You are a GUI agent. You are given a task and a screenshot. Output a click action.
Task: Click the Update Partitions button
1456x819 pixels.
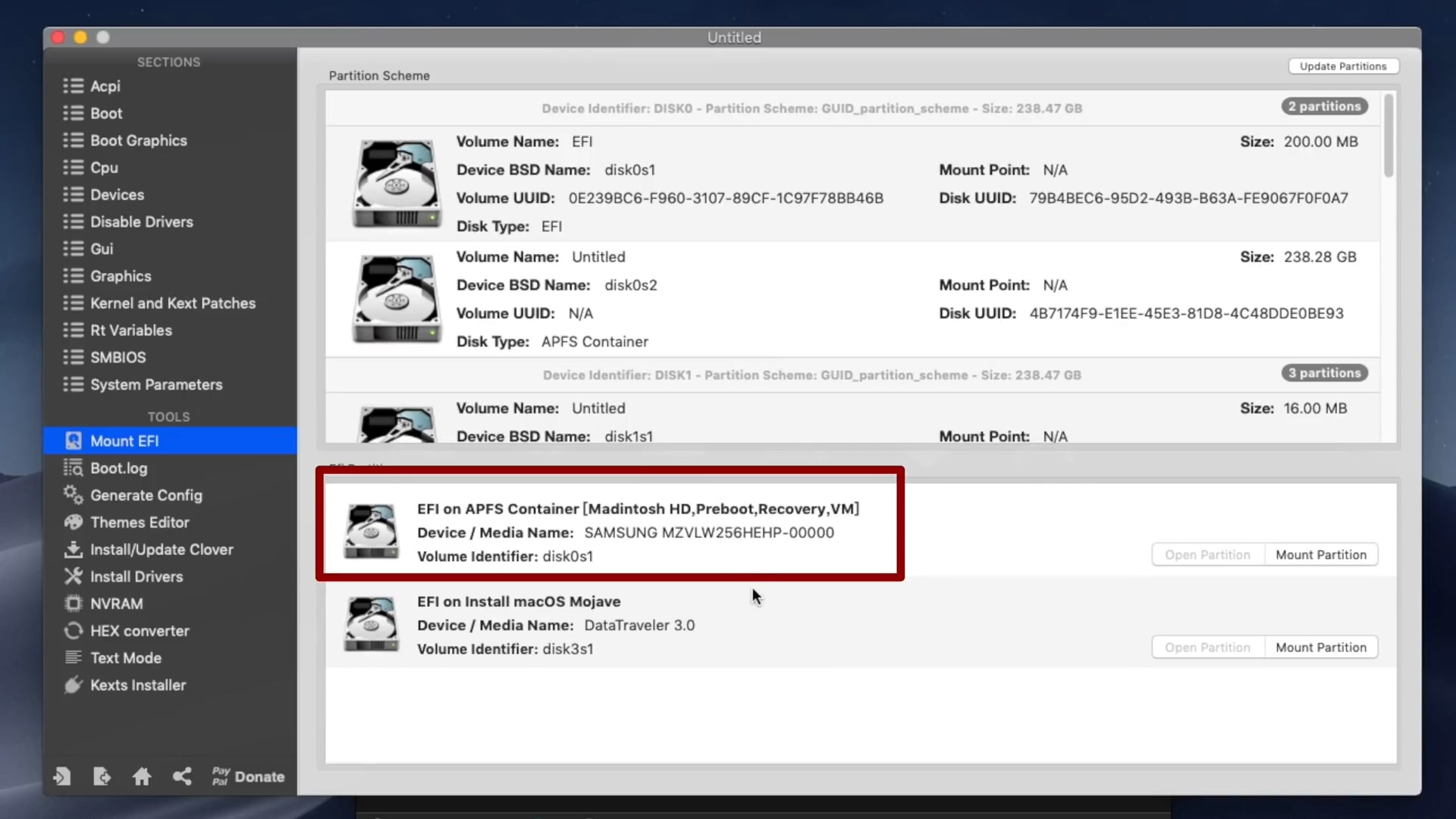pos(1342,67)
